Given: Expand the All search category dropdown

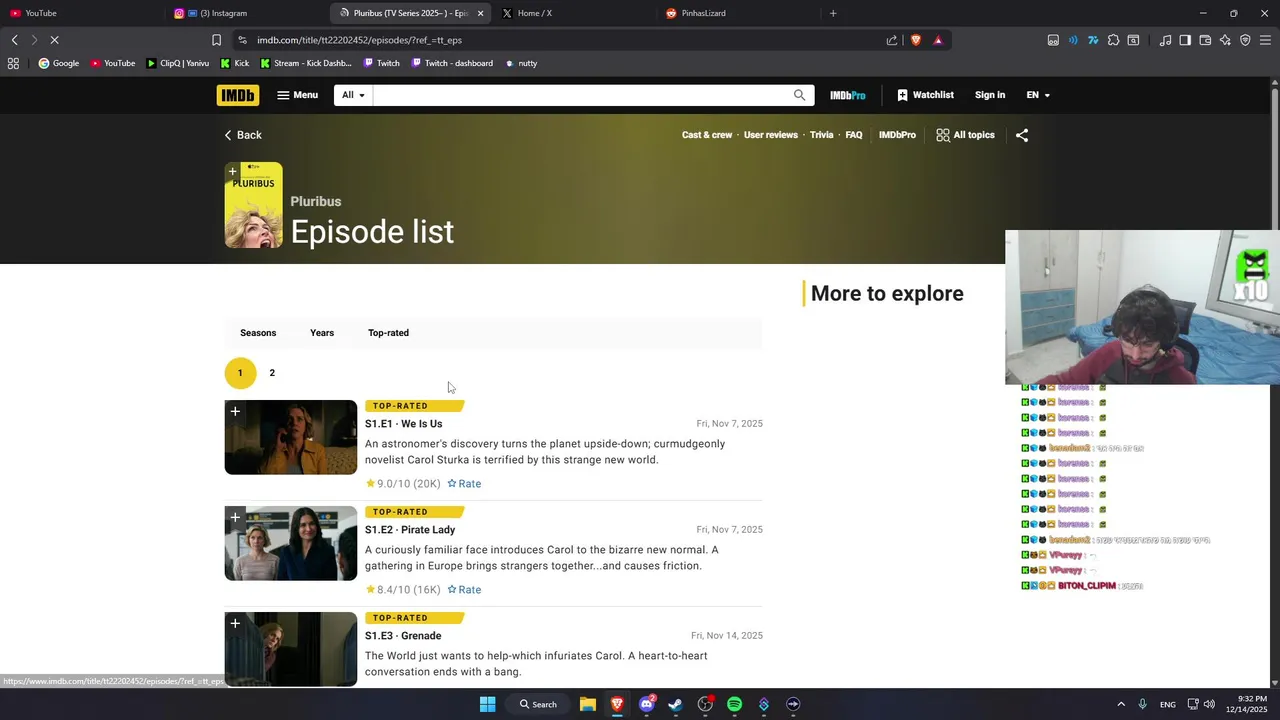Looking at the screenshot, I should [354, 95].
